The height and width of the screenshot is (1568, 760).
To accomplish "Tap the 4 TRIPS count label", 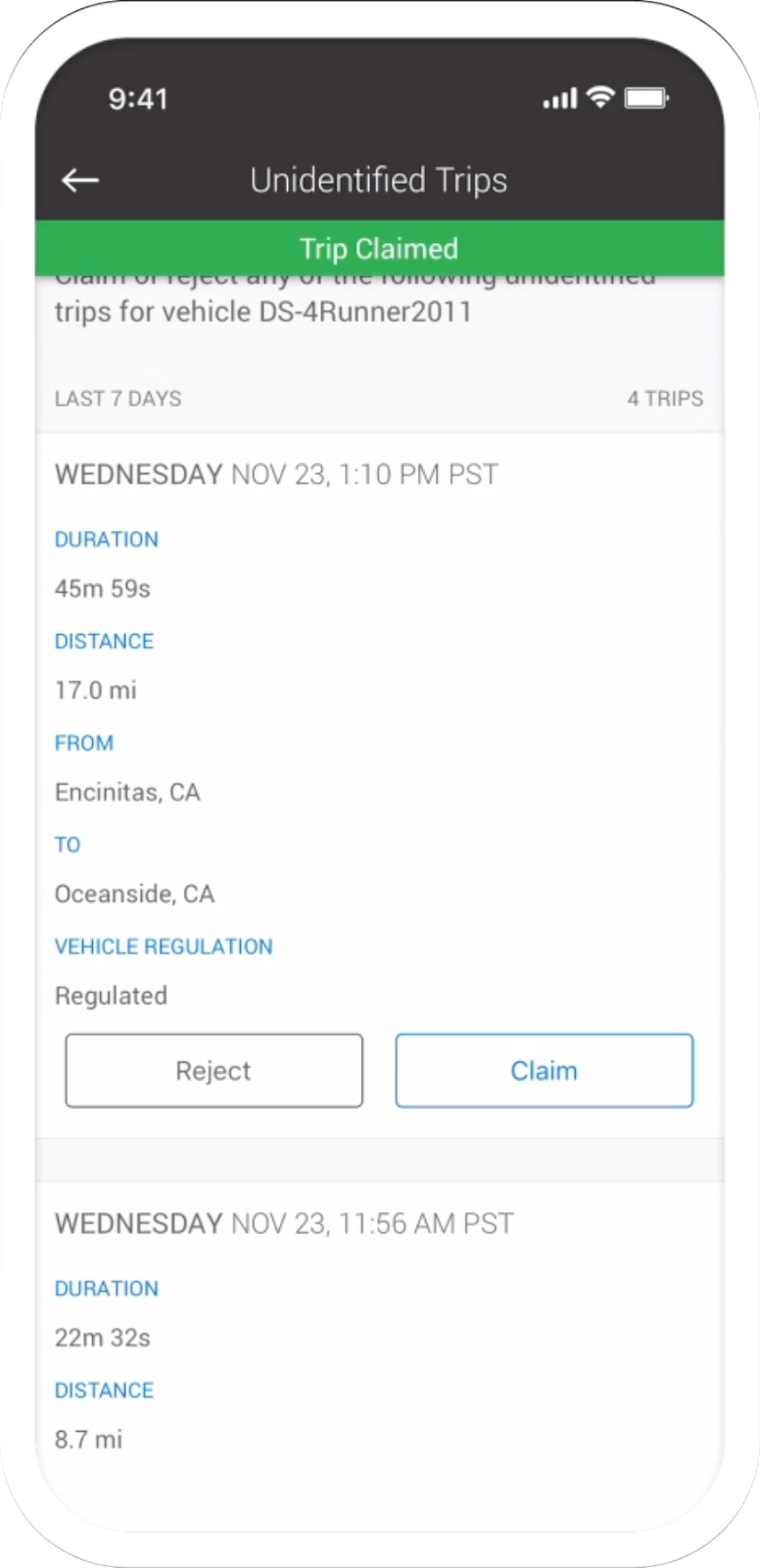I will pyautogui.click(x=665, y=399).
